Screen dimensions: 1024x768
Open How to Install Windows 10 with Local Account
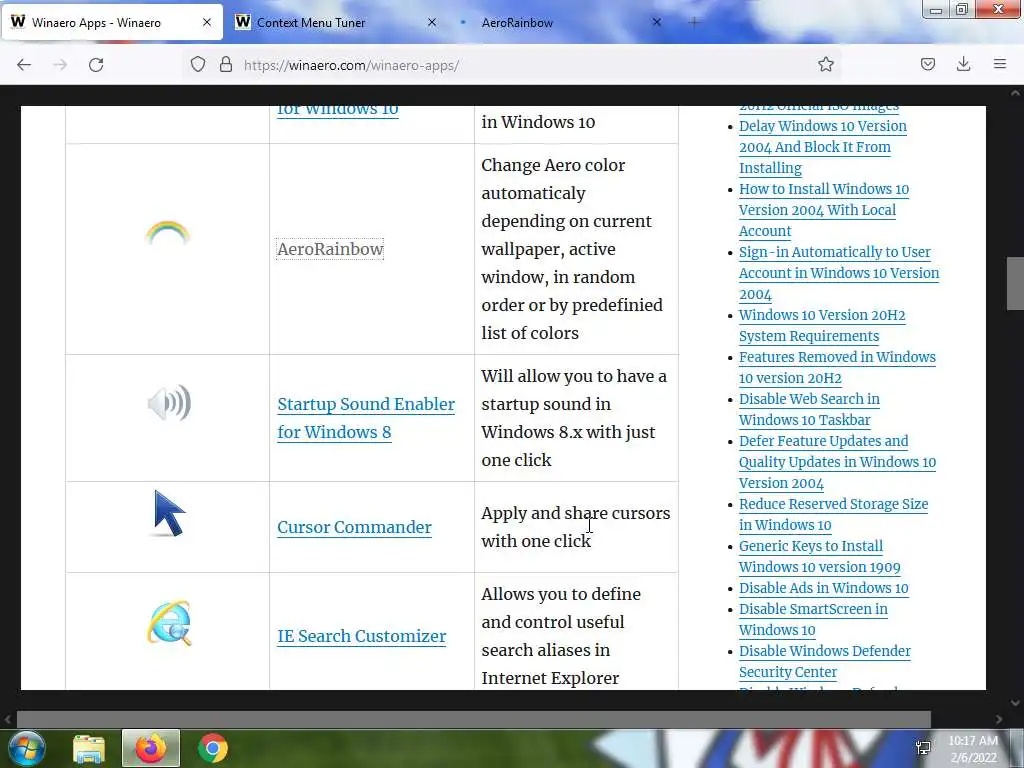[x=824, y=210]
